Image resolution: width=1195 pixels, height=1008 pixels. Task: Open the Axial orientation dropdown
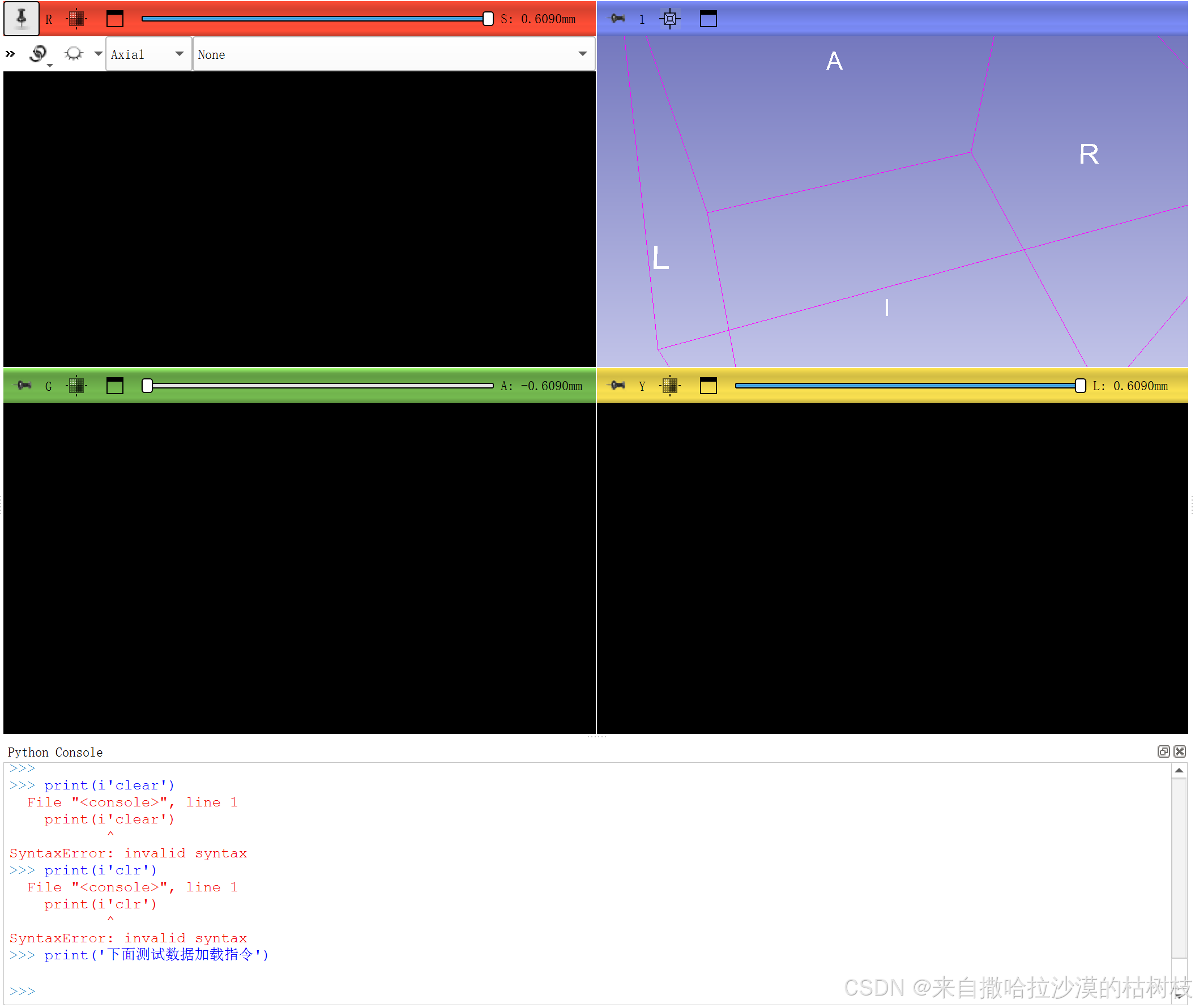click(148, 54)
